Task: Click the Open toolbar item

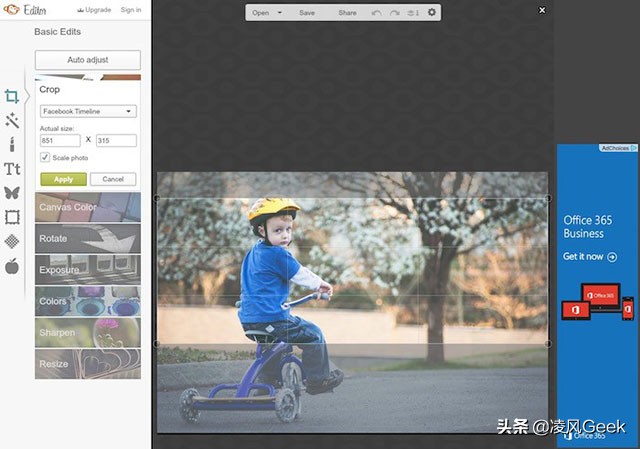Action: point(260,13)
